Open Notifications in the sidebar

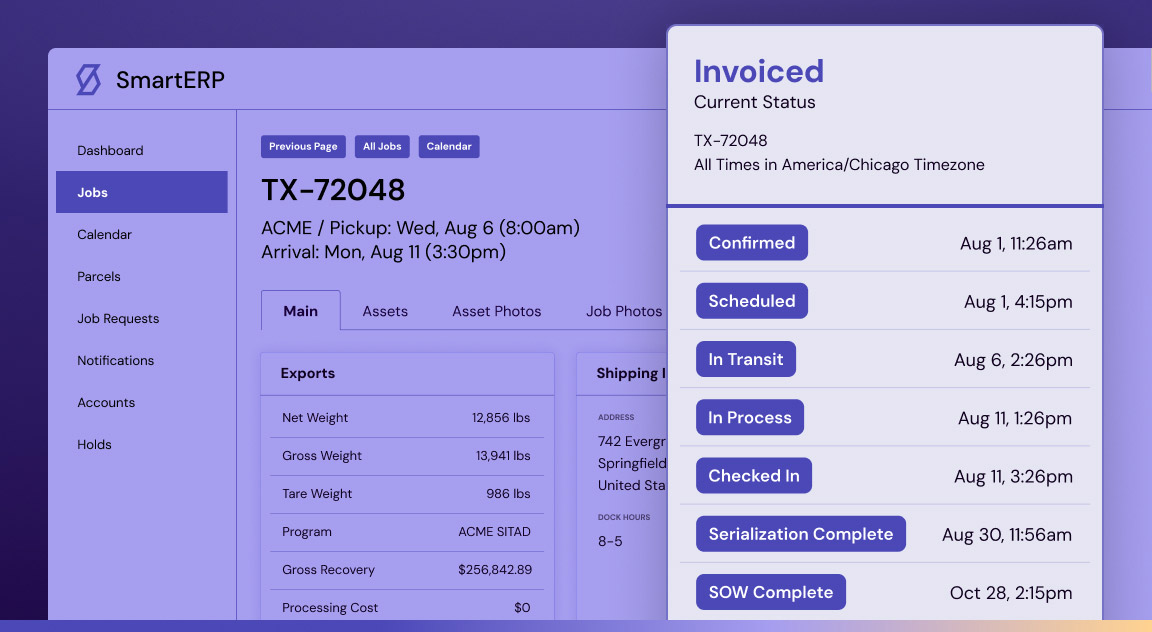(115, 361)
